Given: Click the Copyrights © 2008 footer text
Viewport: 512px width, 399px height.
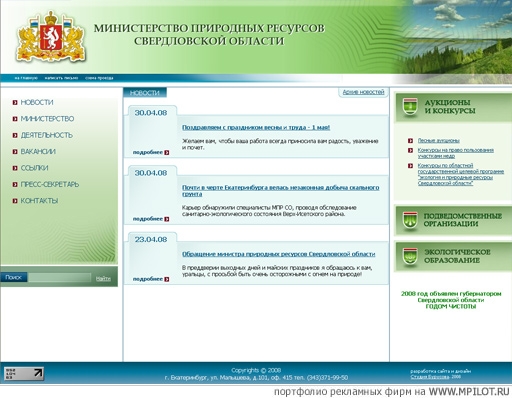Looking at the screenshot, I should coord(256,370).
